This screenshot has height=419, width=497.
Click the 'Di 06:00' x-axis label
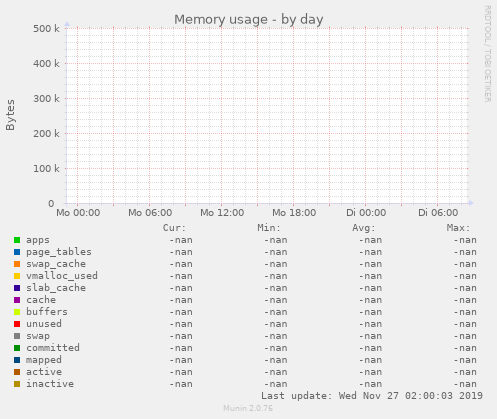(x=438, y=213)
